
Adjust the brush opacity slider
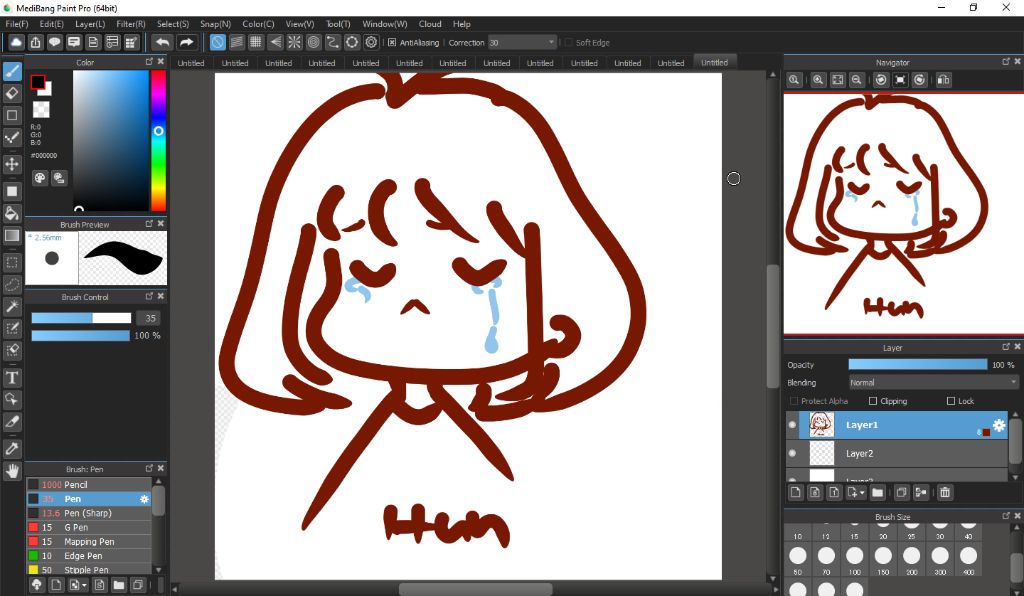pos(80,336)
